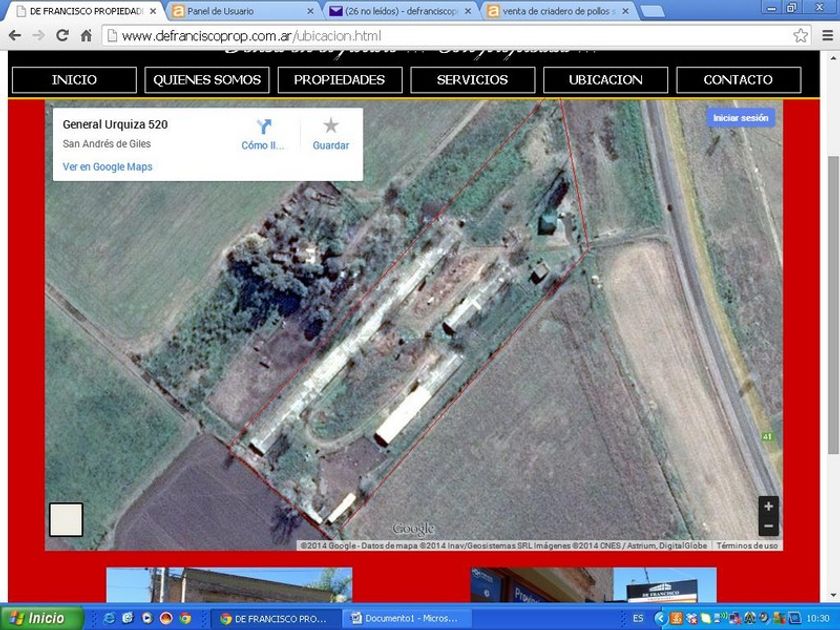Viewport: 840px width, 630px height.
Task: Open Chrome hamburger menu
Action: click(827, 36)
